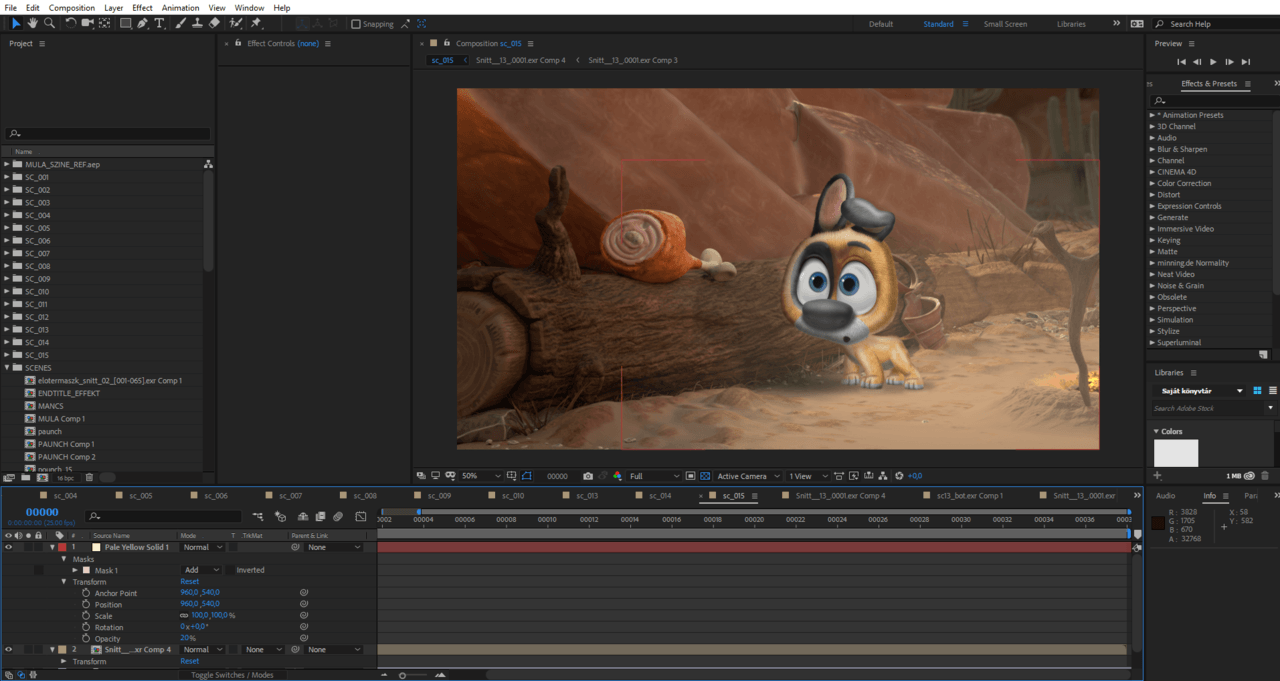Viewport: 1280px width, 681px height.
Task: Click the Opacity value 20%
Action: [x=187, y=638]
